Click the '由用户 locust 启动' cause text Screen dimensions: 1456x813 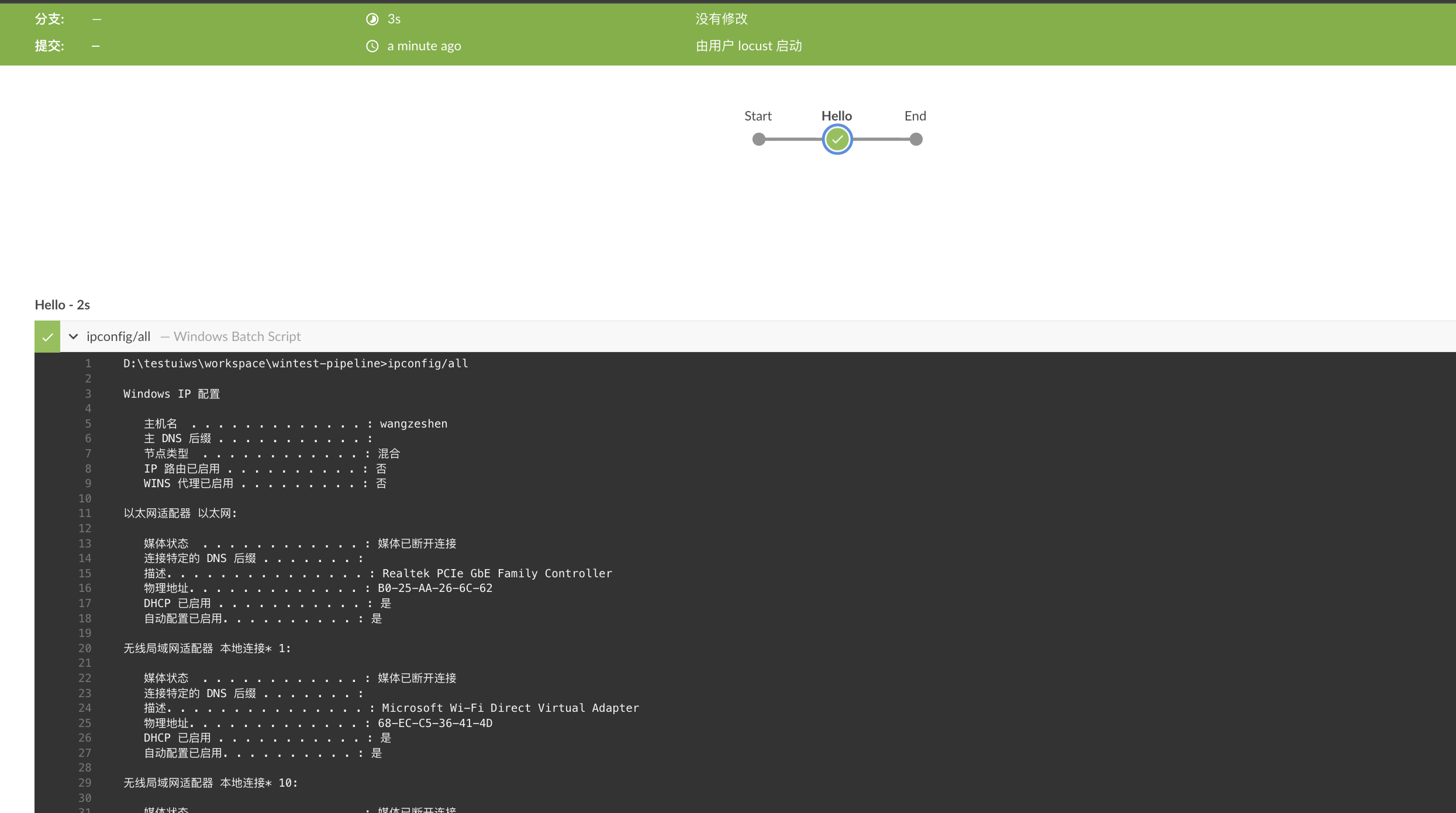click(748, 46)
